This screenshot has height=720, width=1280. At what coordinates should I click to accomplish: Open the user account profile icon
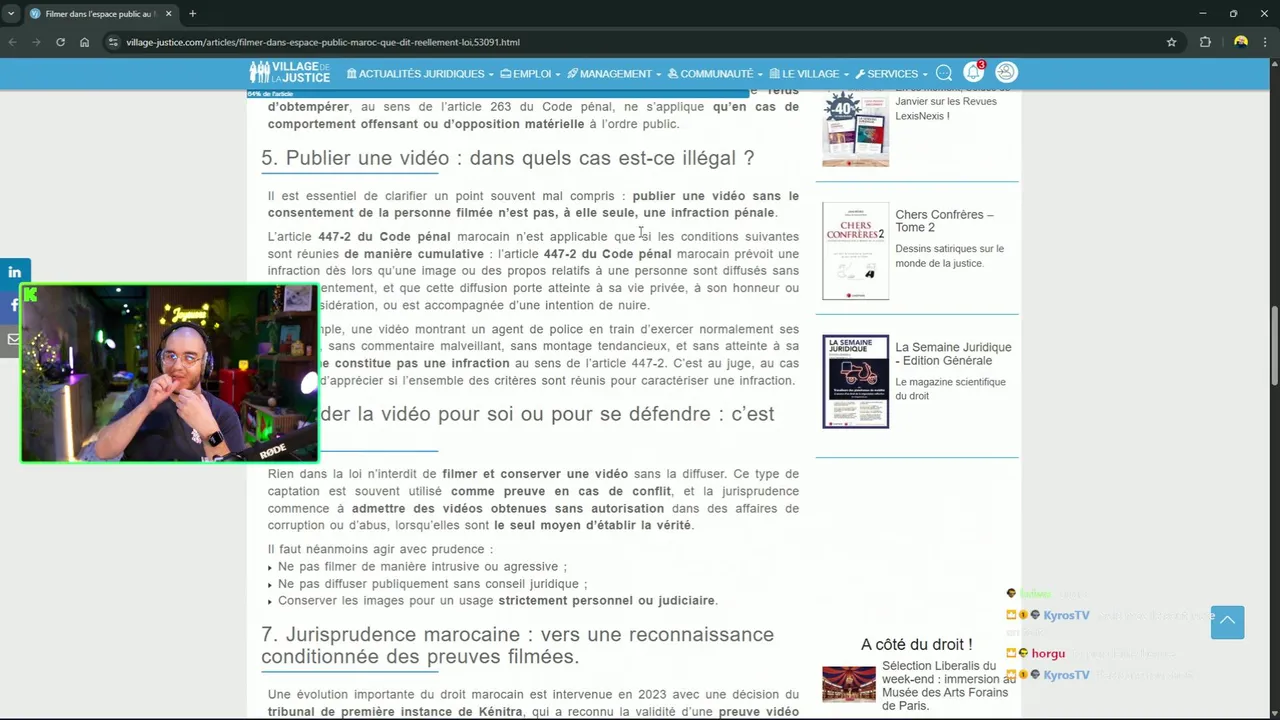click(1006, 72)
